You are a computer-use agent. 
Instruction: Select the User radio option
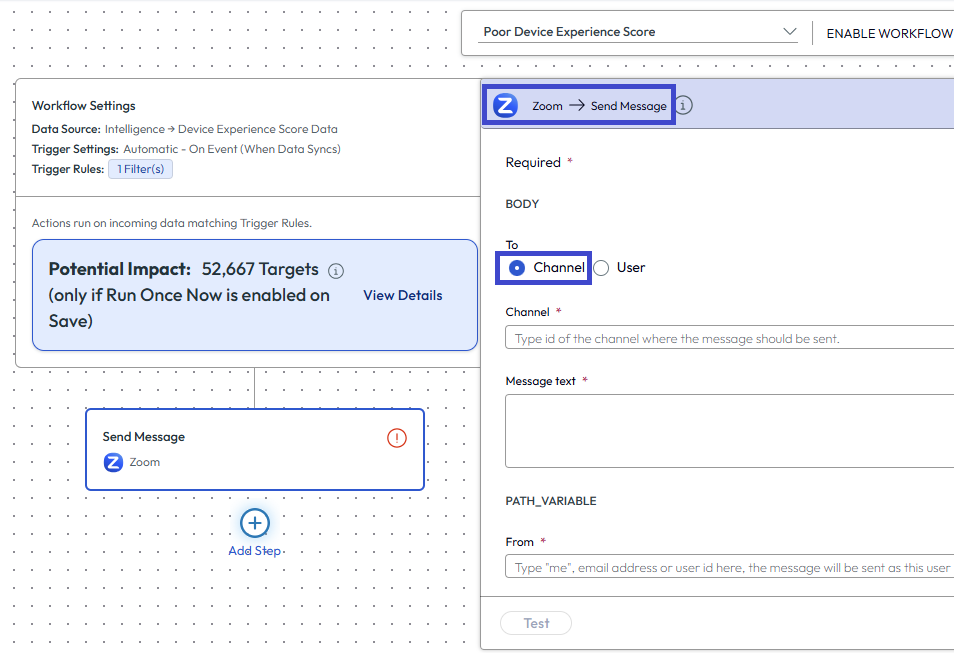pyautogui.click(x=601, y=268)
